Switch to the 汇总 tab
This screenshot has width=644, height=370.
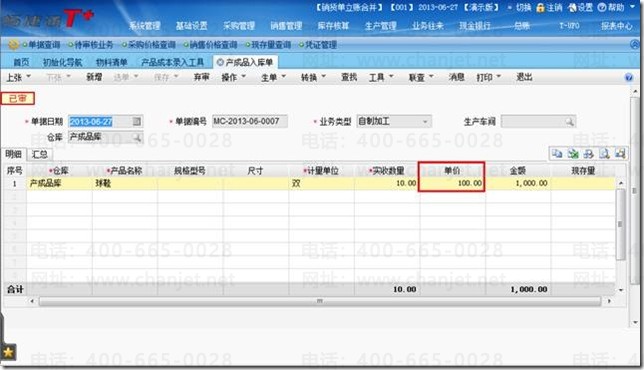tap(40, 154)
